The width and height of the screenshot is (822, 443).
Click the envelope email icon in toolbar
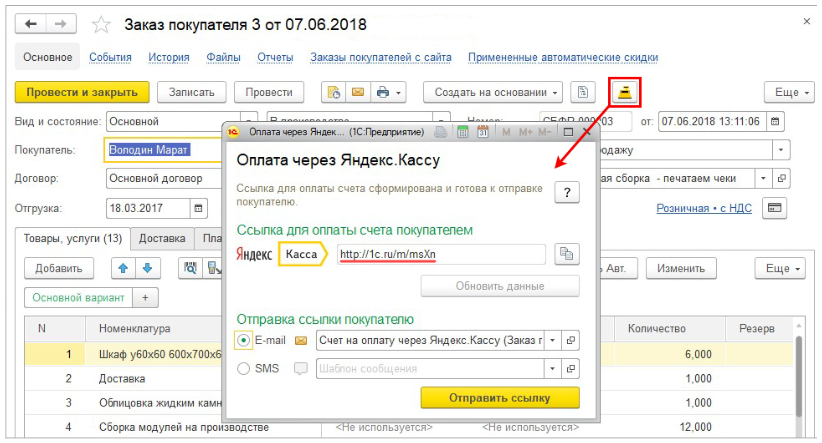358,93
